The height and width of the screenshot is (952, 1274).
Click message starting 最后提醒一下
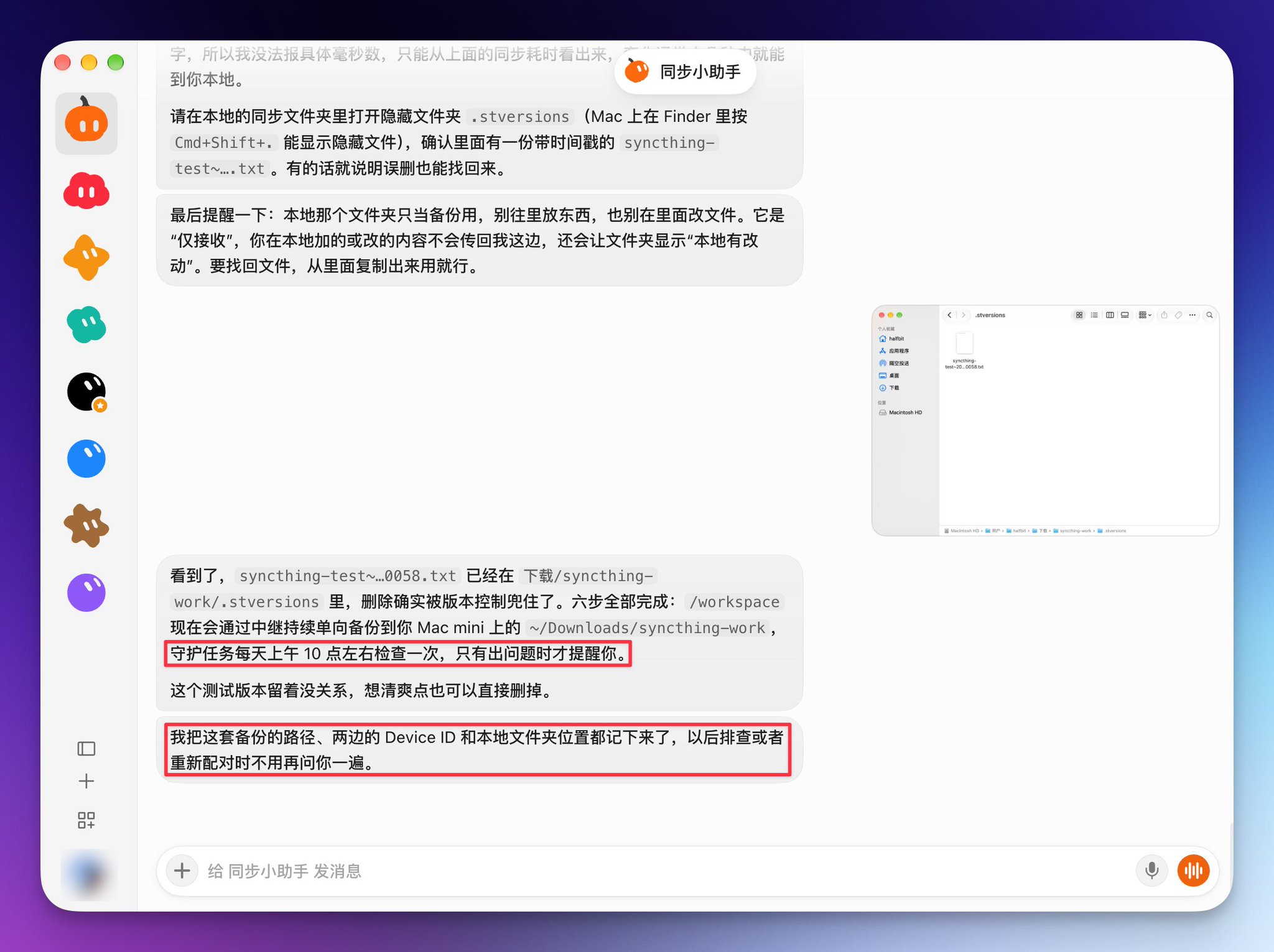pyautogui.click(x=479, y=241)
